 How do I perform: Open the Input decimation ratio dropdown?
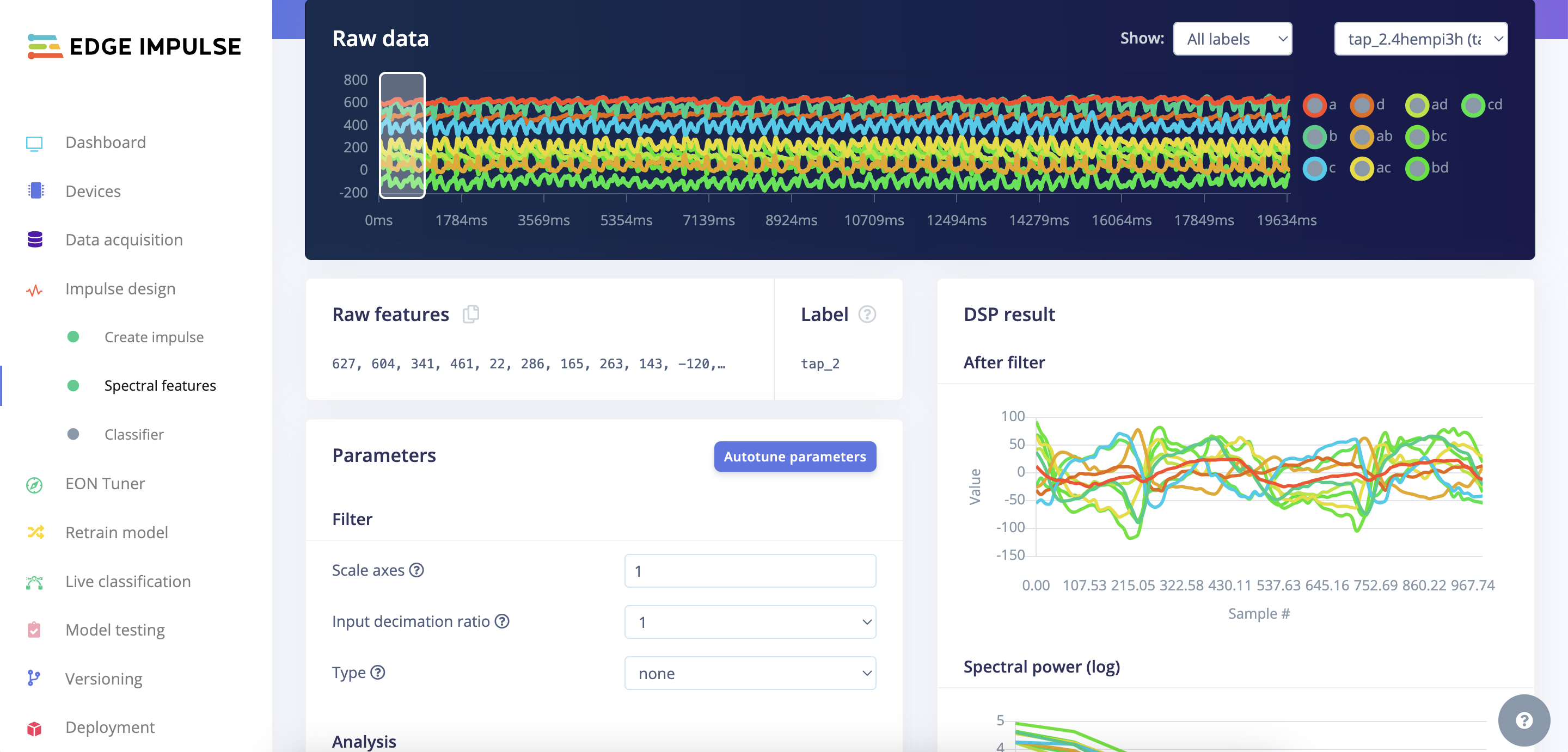coord(750,622)
